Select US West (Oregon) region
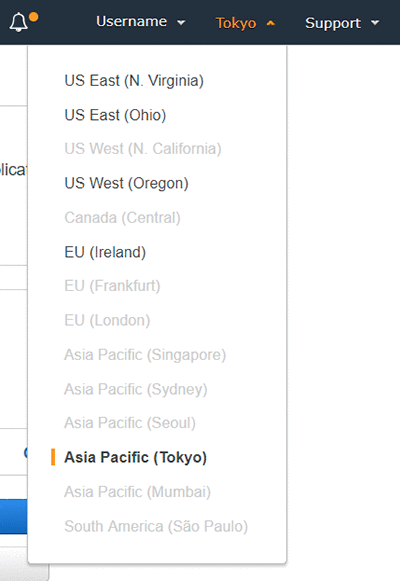 [x=127, y=183]
